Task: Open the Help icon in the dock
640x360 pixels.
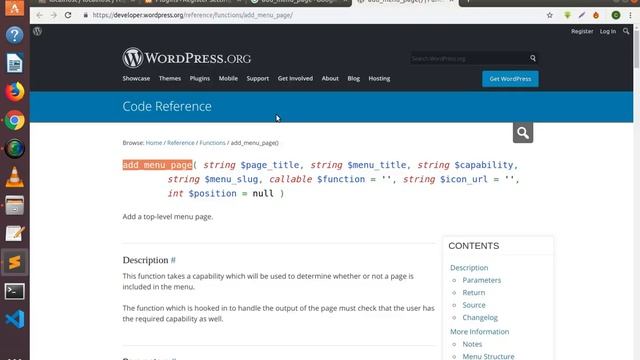Action: pos(14,35)
